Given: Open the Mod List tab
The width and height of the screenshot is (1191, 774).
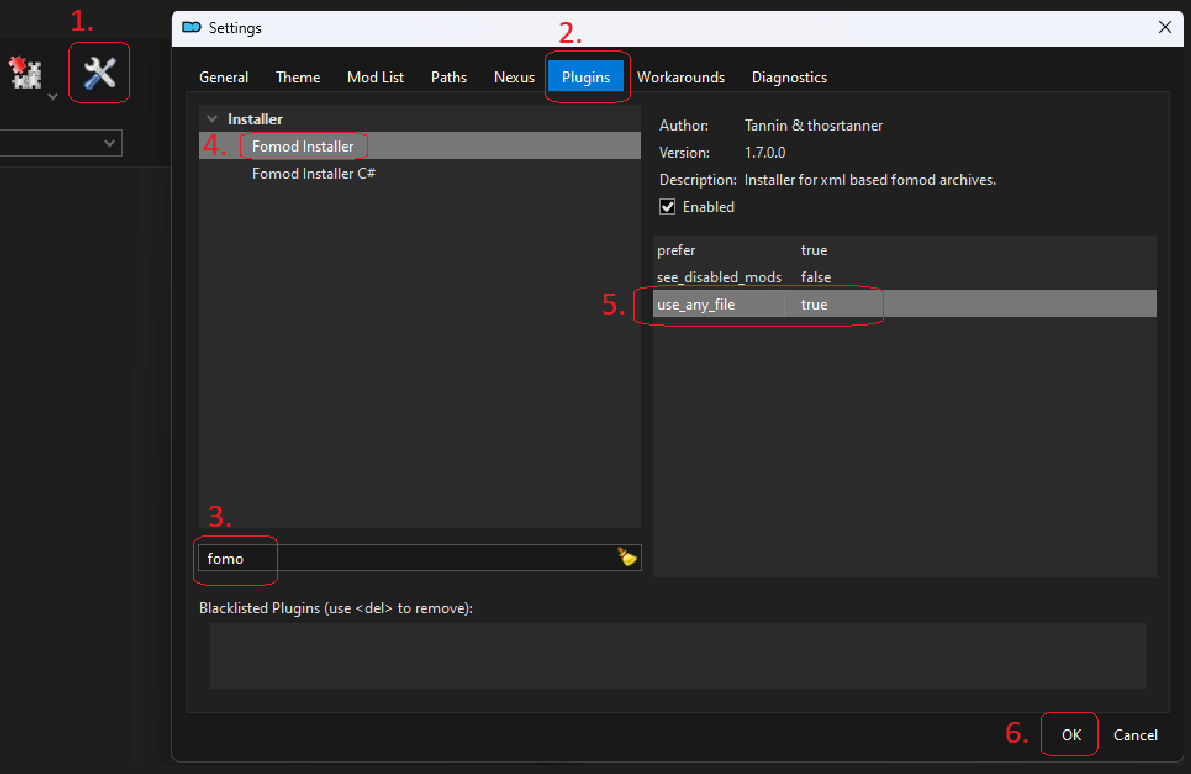Looking at the screenshot, I should (x=375, y=77).
